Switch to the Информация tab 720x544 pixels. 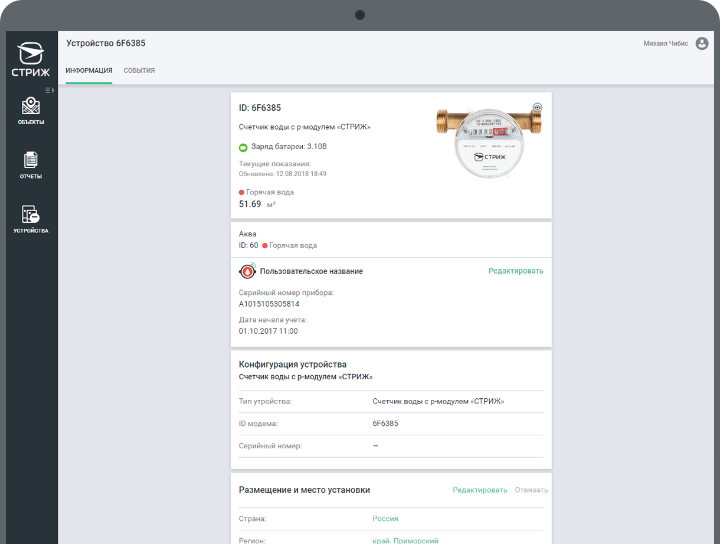point(89,71)
